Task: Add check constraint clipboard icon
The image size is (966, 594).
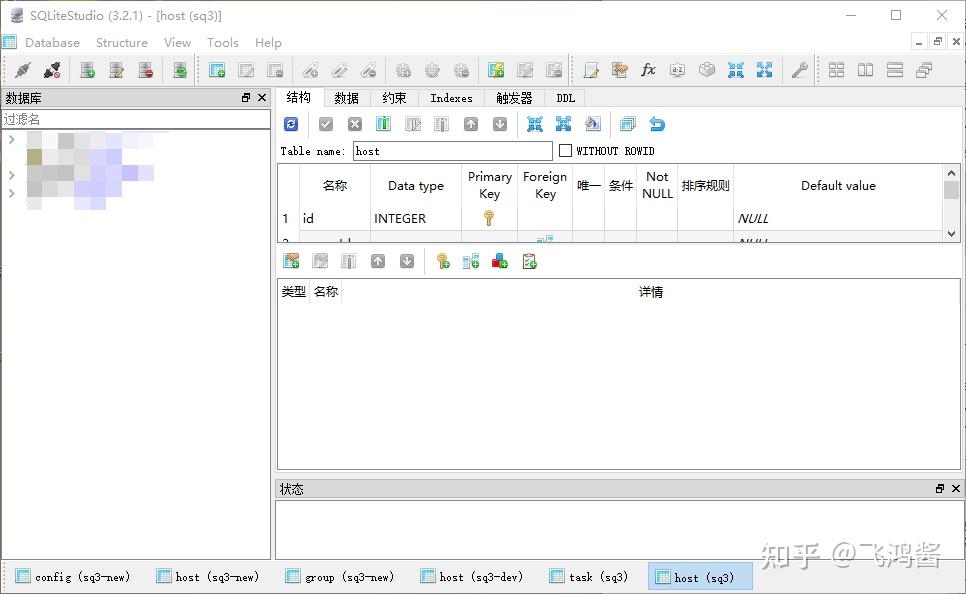Action: click(529, 261)
